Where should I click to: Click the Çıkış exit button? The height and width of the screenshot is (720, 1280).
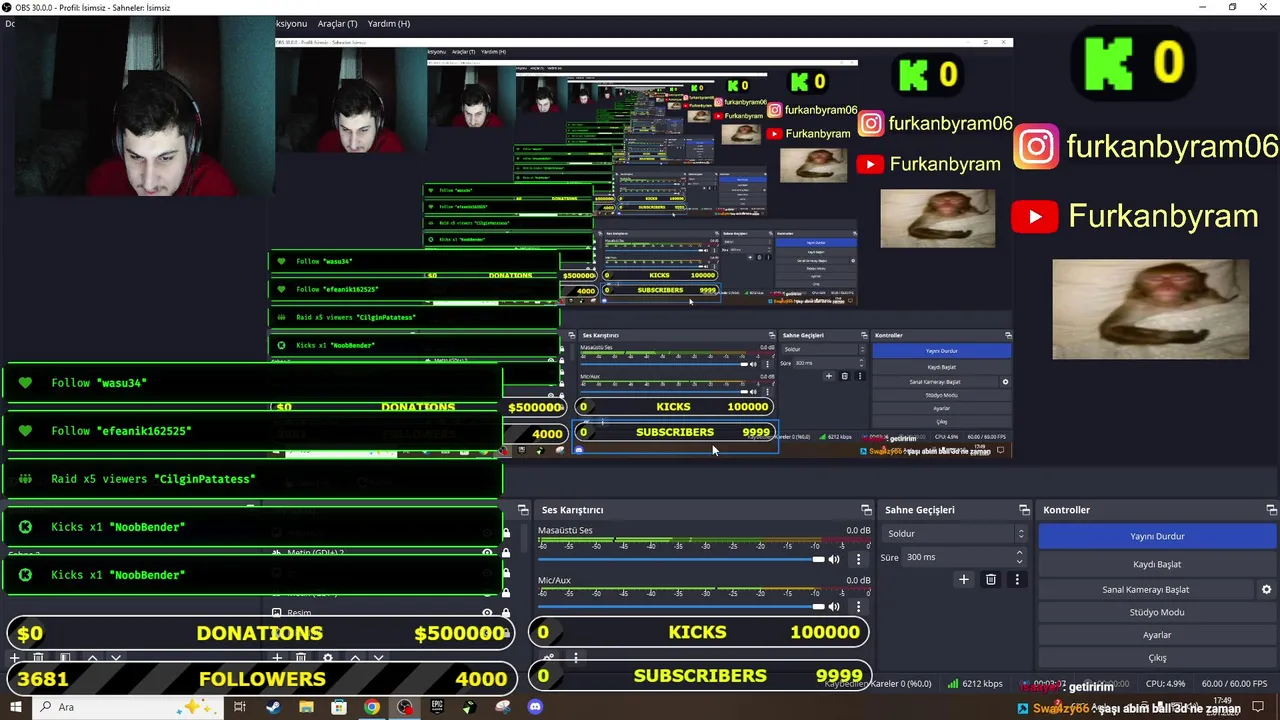coord(1157,658)
